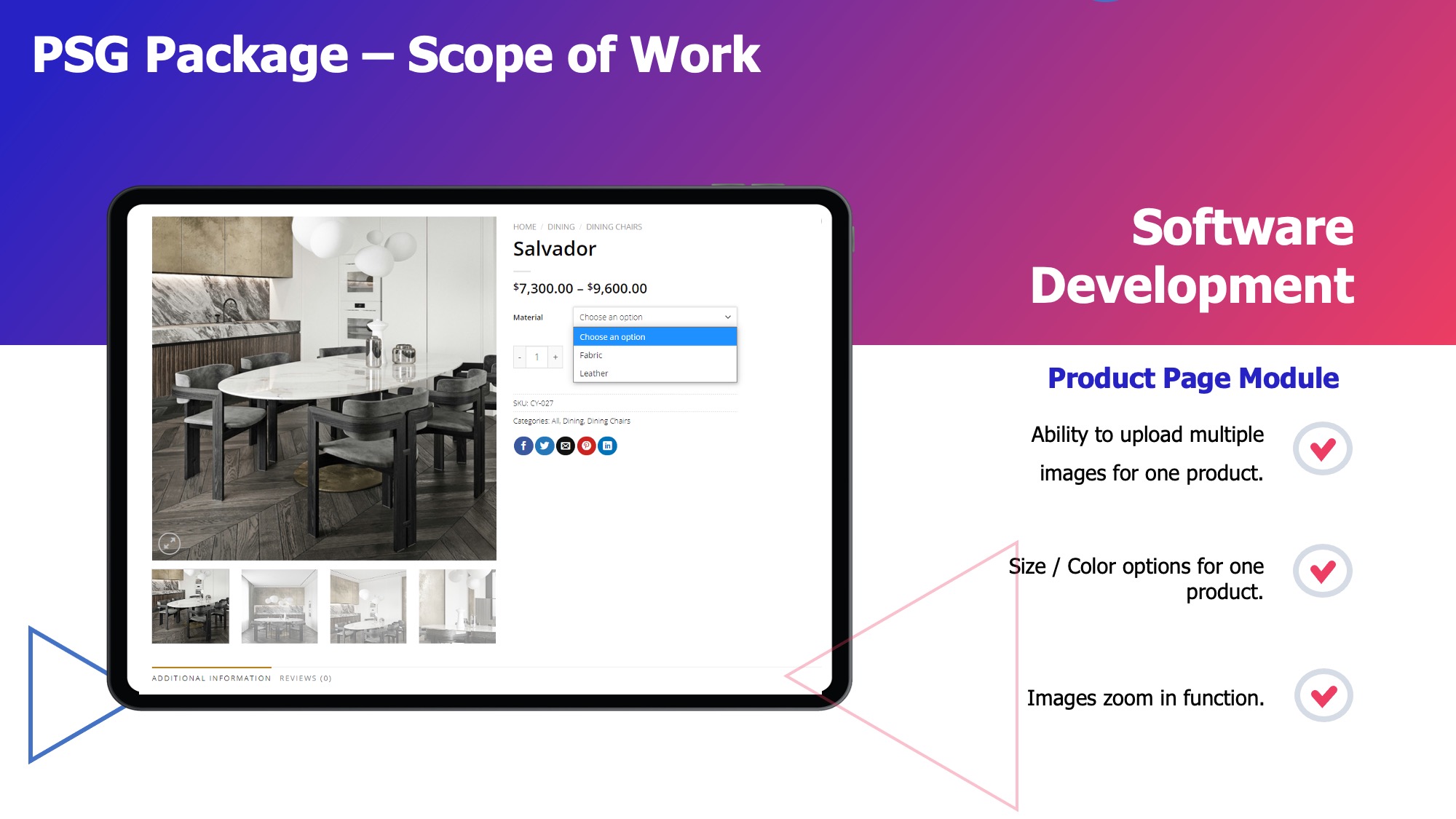Go to Dining breadcrumb link
The image size is (1456, 819).
tap(561, 227)
